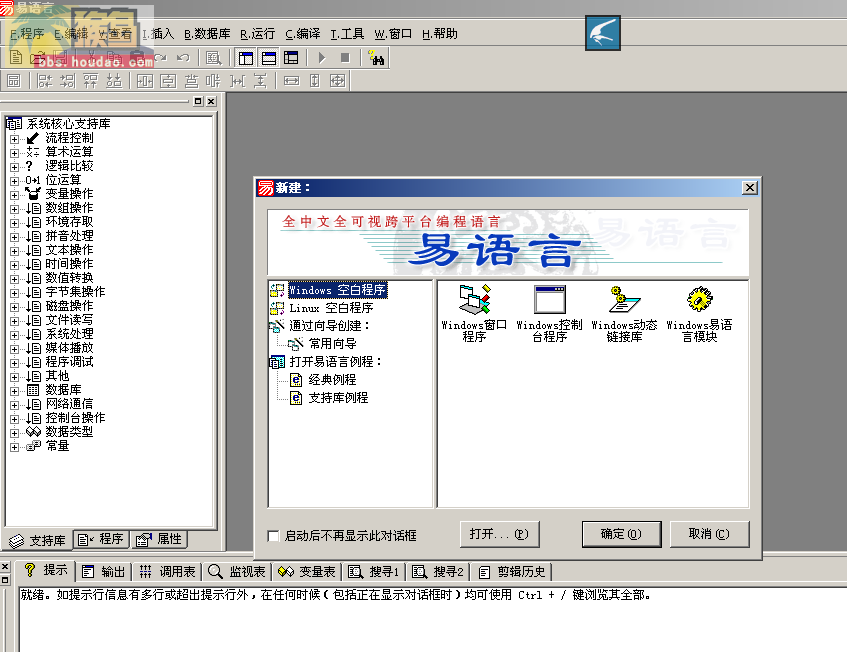Toggle the left work panel view button
Viewport: 847px width, 652px height.
click(246, 58)
